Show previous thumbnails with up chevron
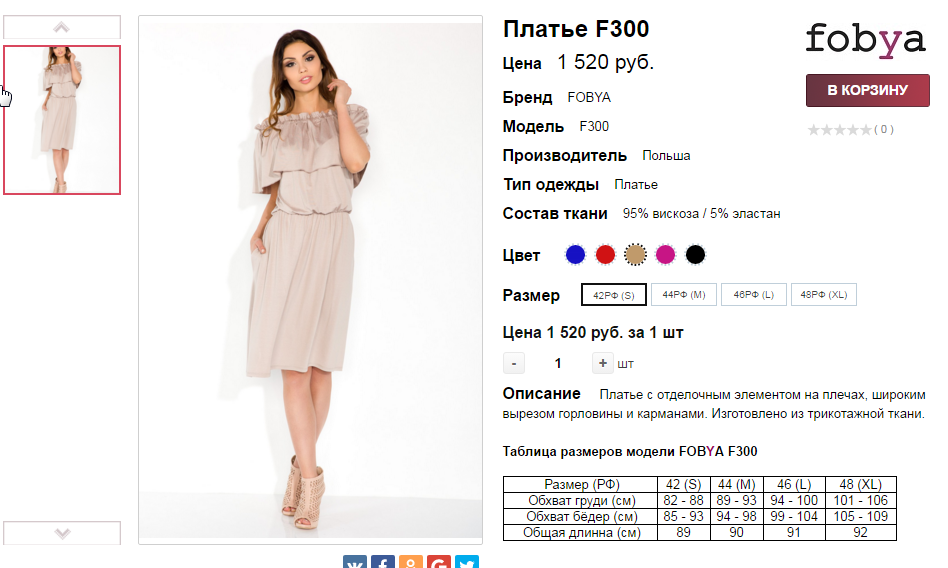Image resolution: width=948 pixels, height=568 pixels. point(62,27)
